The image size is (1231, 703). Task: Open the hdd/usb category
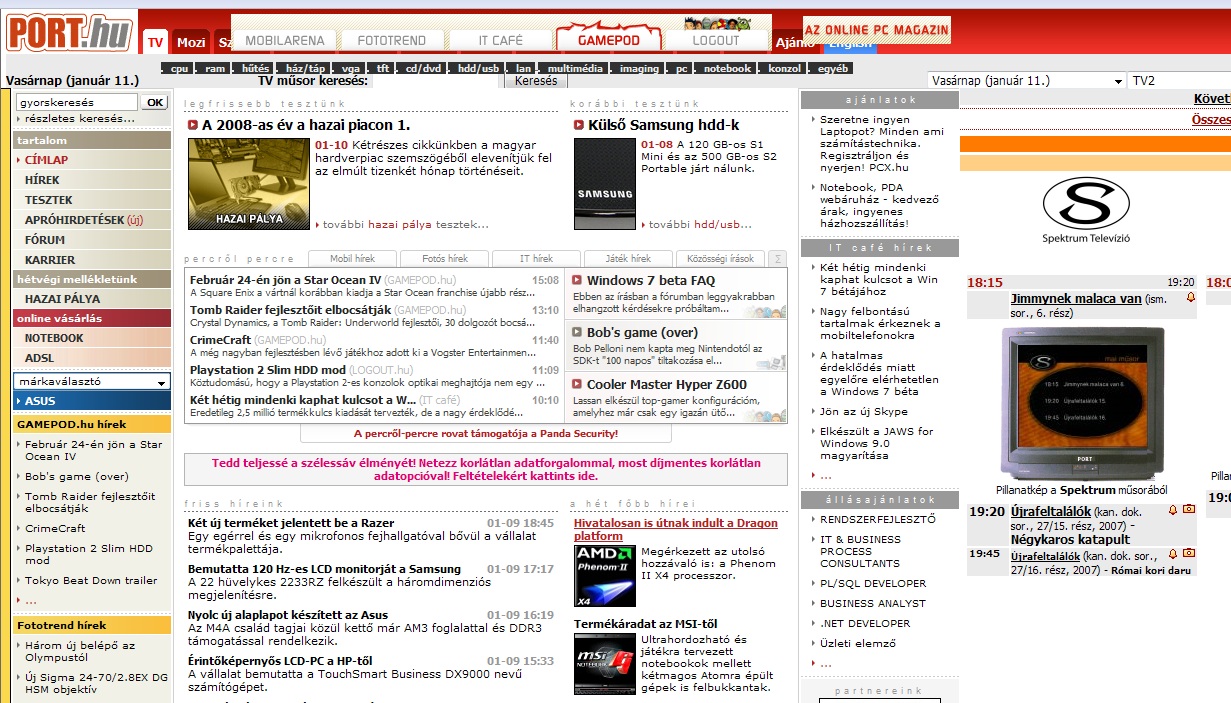point(478,68)
